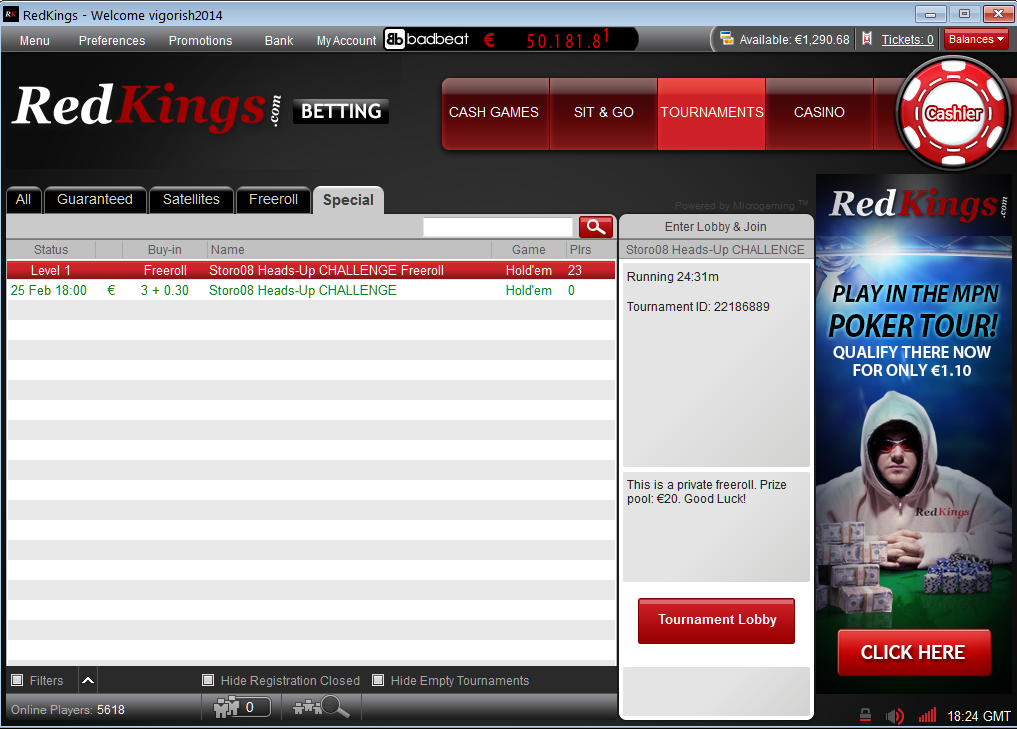Click the badbeat jackpot logo
1017x729 pixels.
[425, 40]
